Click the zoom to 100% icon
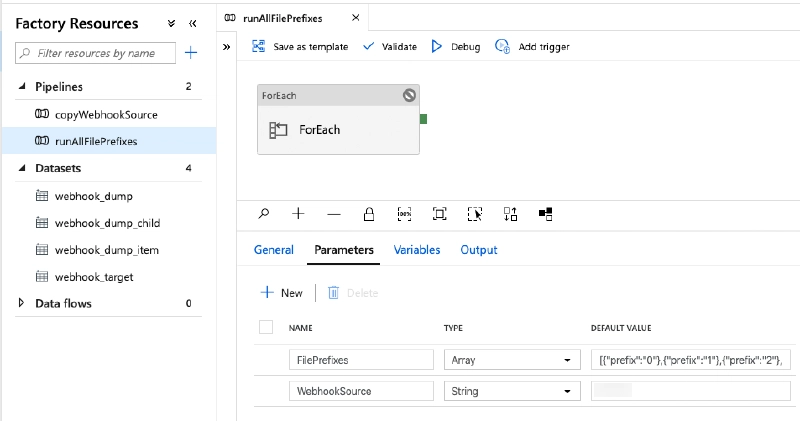The width and height of the screenshot is (800, 421). pos(404,214)
